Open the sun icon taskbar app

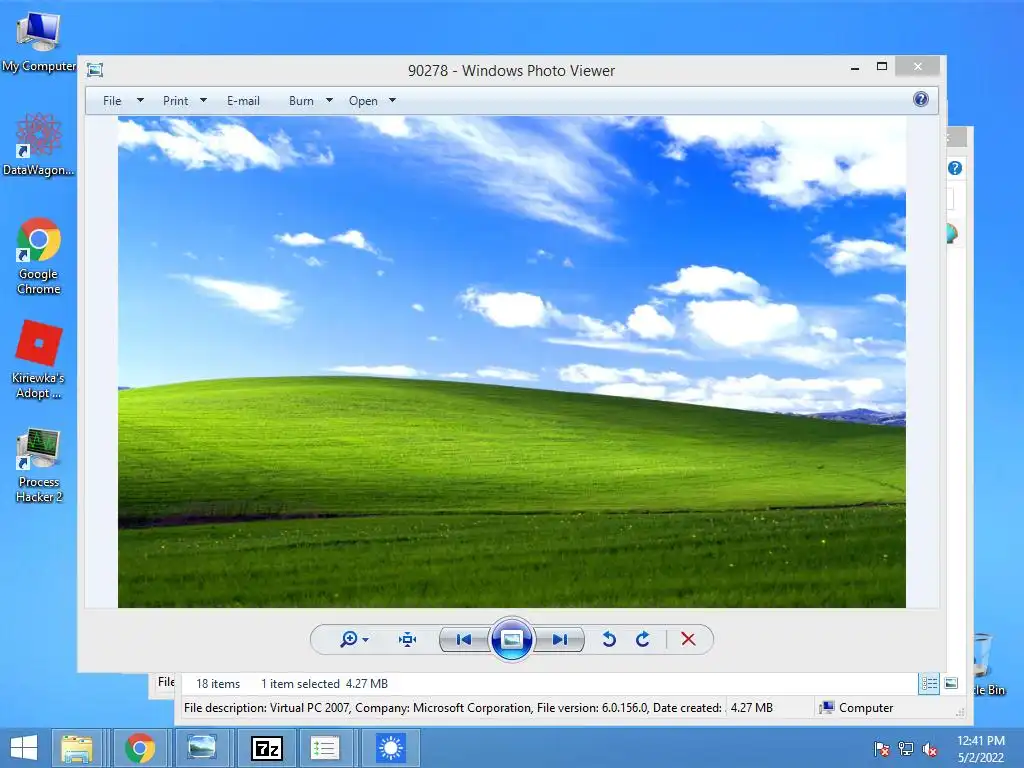click(x=391, y=748)
